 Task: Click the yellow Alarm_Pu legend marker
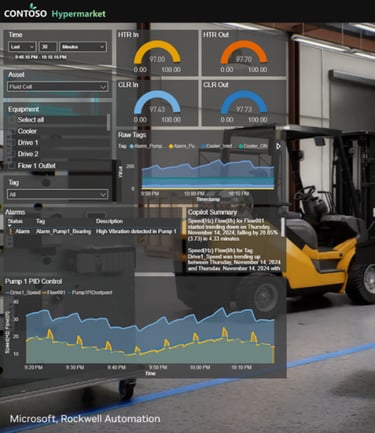[x=171, y=146]
